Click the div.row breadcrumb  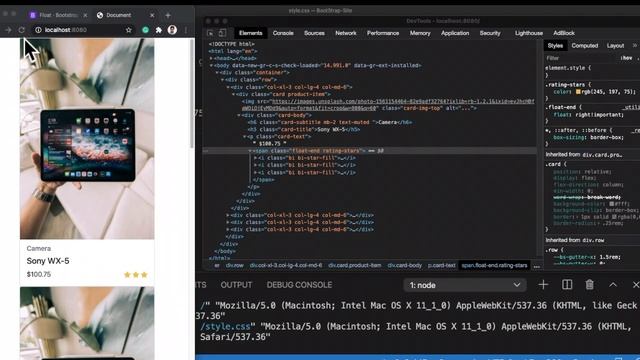tap(234, 266)
